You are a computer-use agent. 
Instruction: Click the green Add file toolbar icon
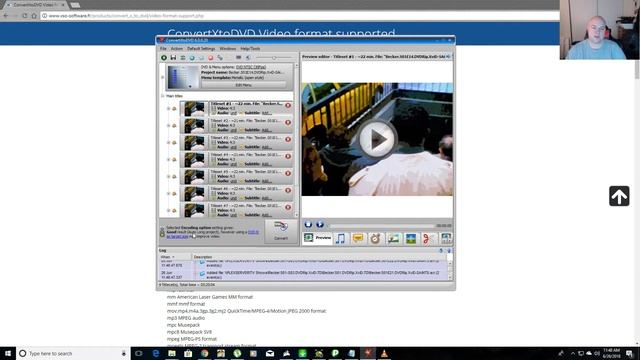[x=164, y=58]
